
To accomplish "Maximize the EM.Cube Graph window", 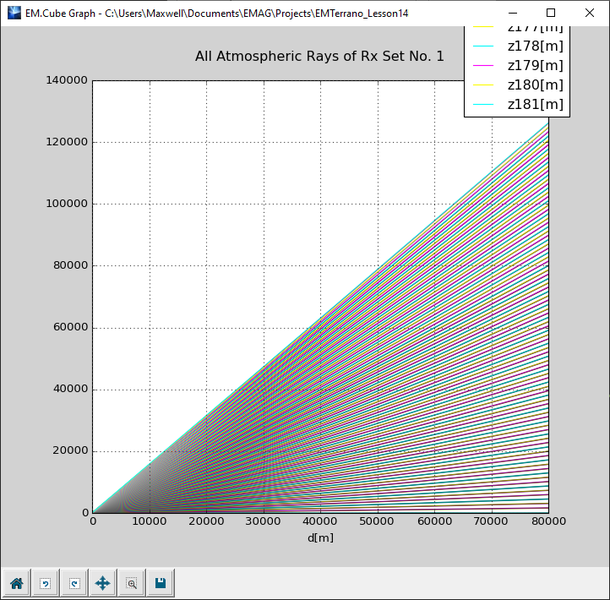I will tap(550, 13).
